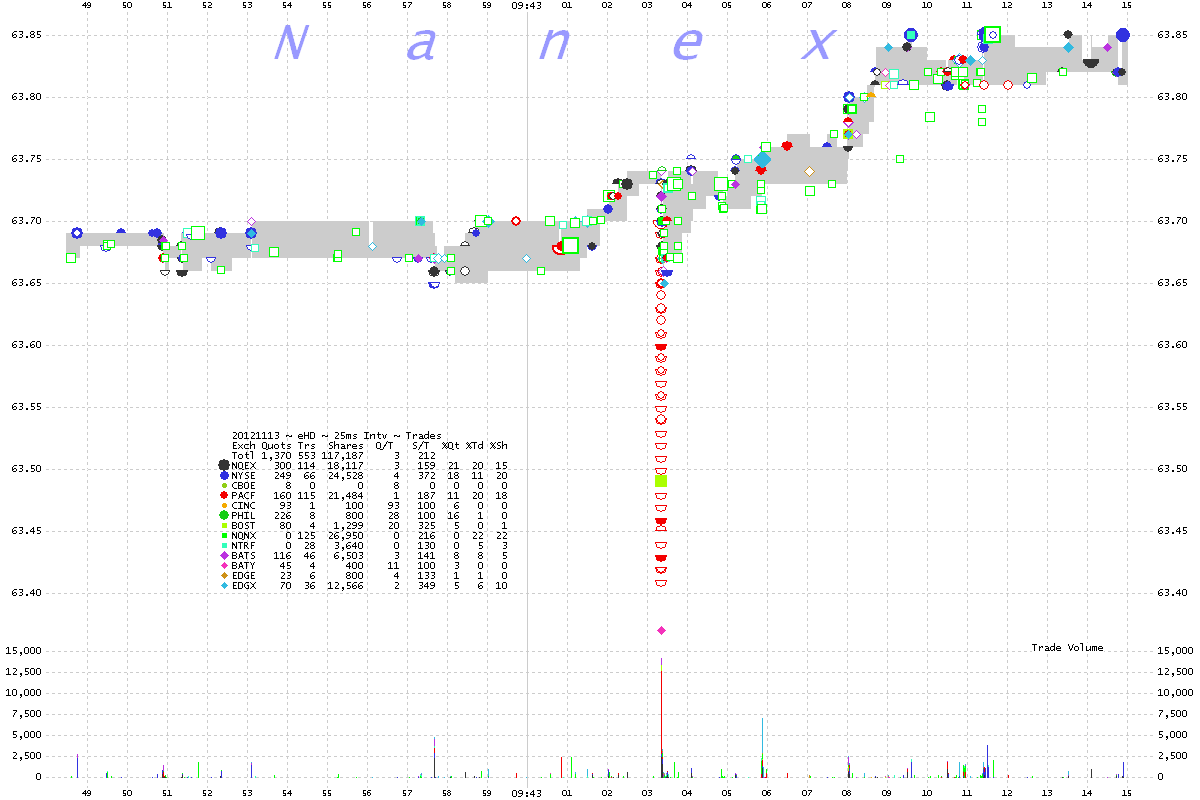Click the red PACF legend marker

(x=223, y=495)
